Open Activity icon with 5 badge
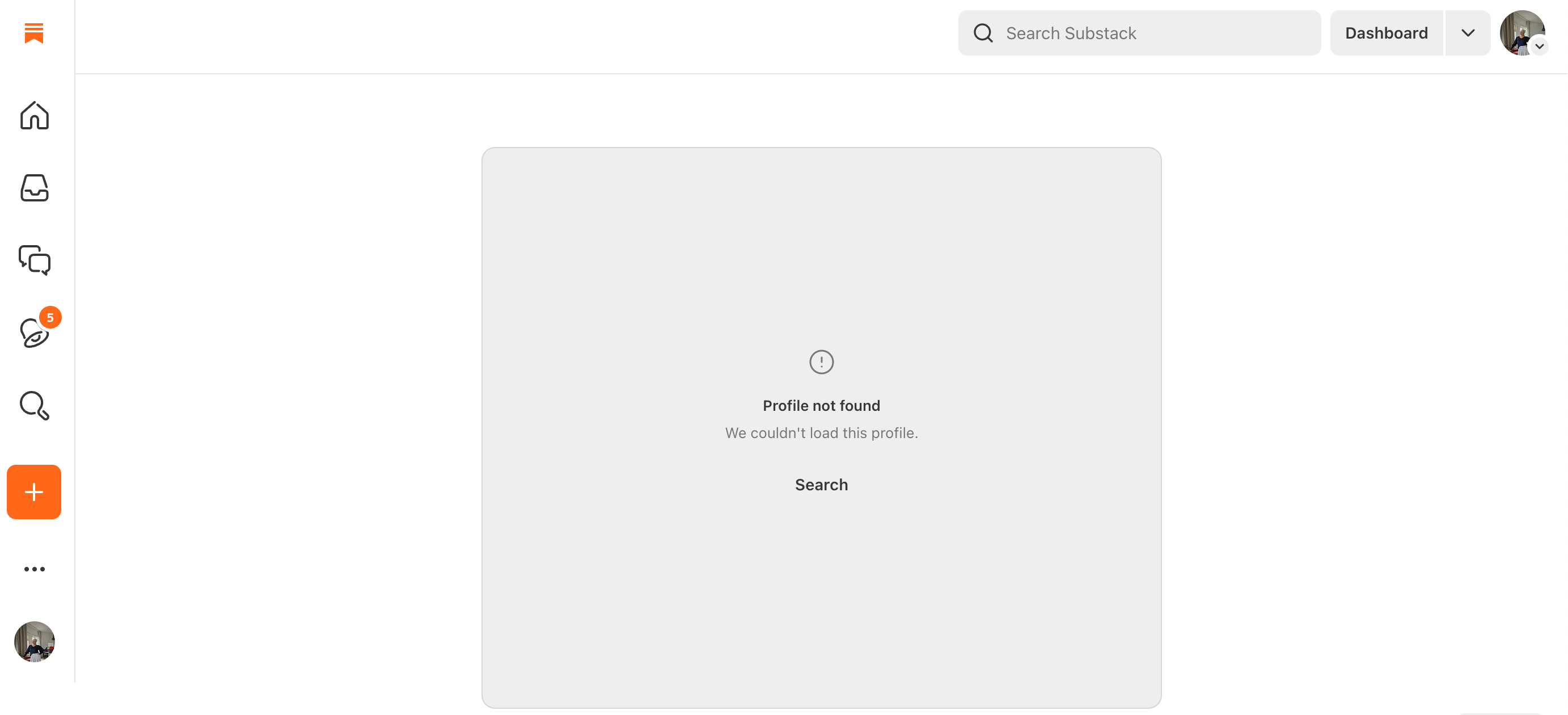The width and height of the screenshot is (1568, 715). [34, 333]
